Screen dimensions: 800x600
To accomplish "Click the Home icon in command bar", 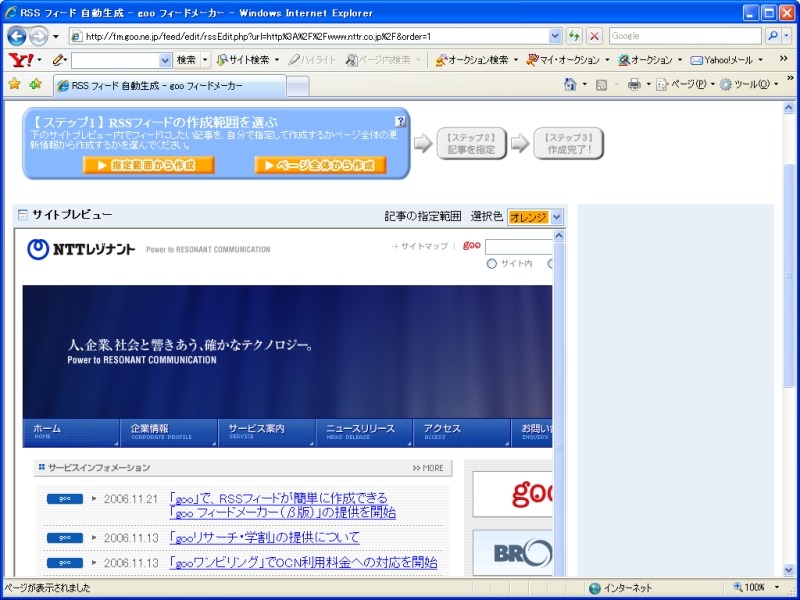I will (569, 85).
